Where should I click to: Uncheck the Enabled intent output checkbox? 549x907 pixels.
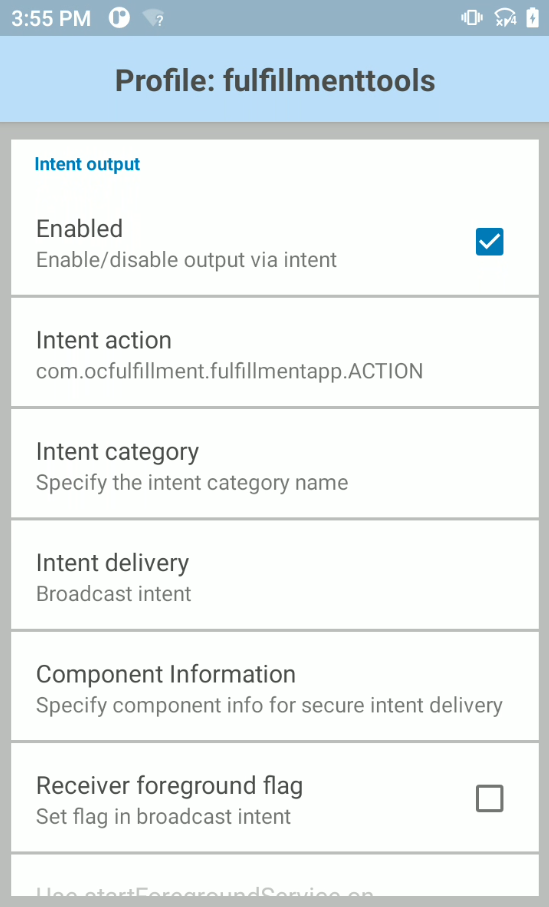point(489,242)
